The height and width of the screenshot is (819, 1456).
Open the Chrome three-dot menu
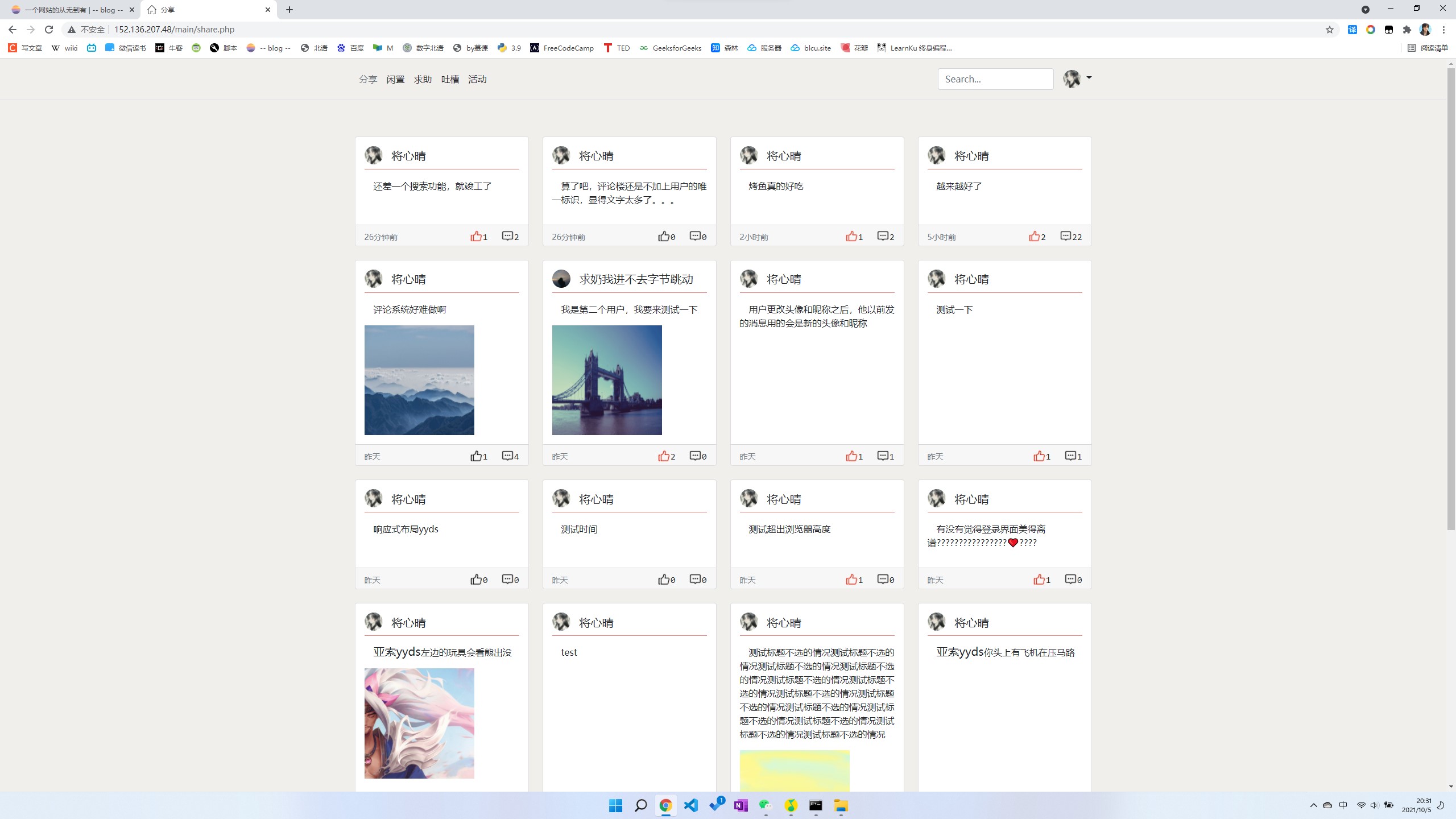point(1443,30)
